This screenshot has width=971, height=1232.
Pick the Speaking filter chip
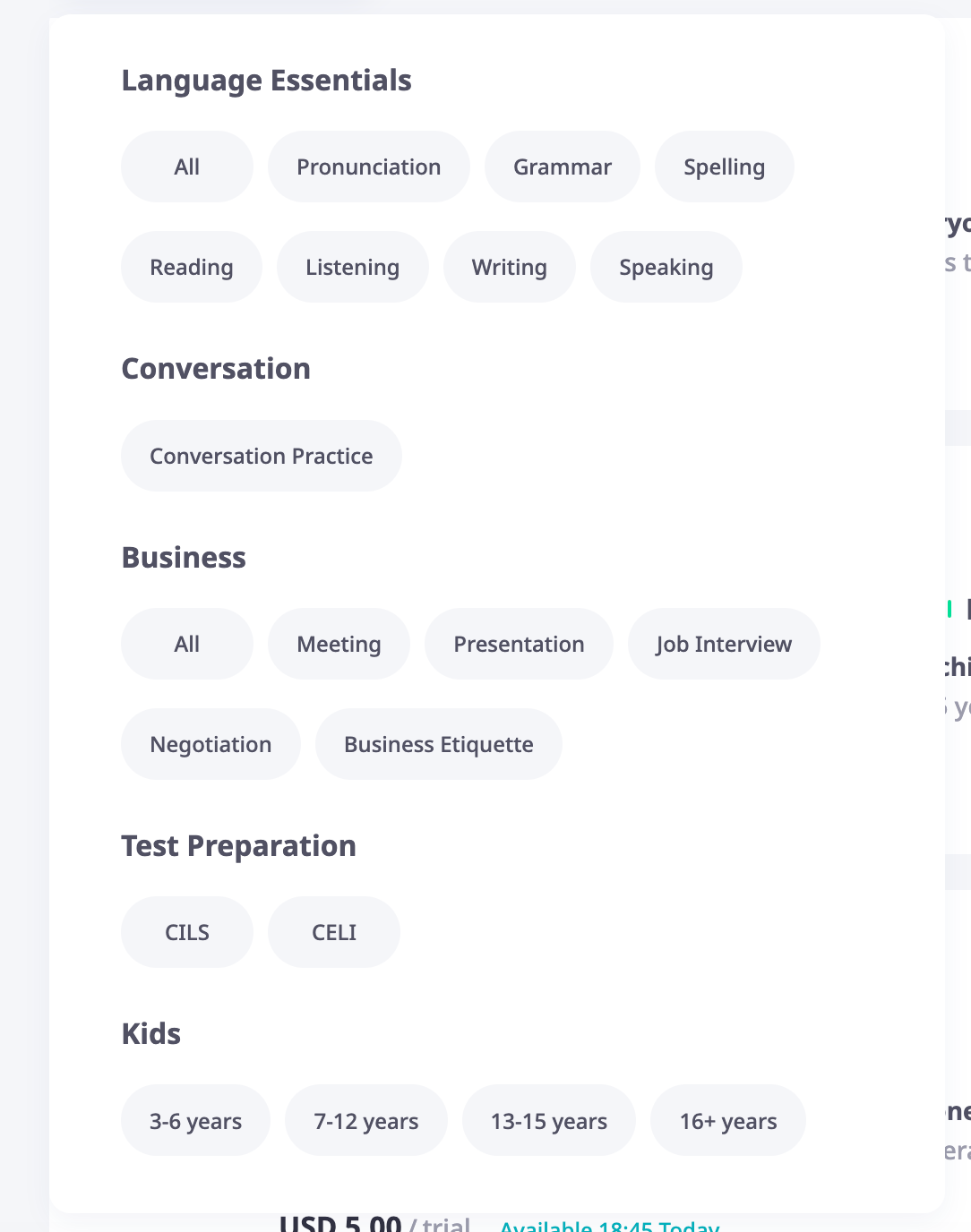point(666,267)
